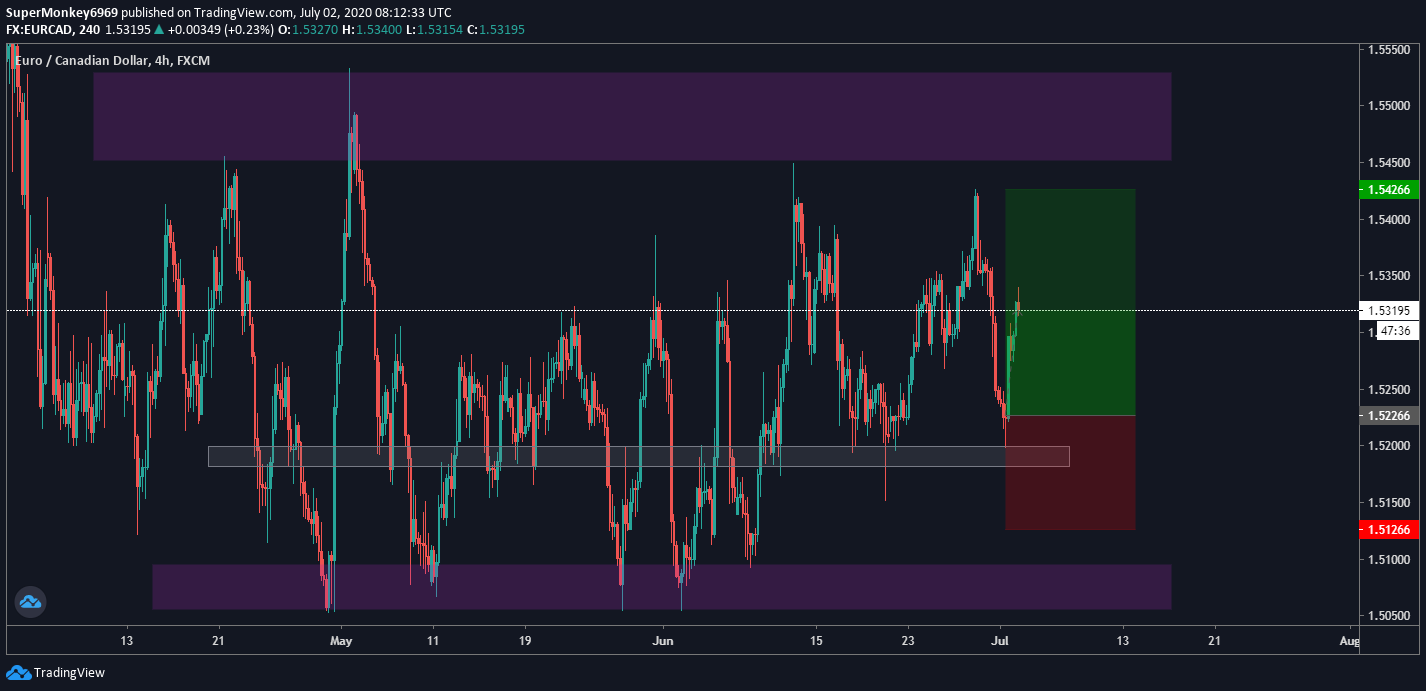Click the 1.51500 price axis label
1426x691 pixels.
1389,502
